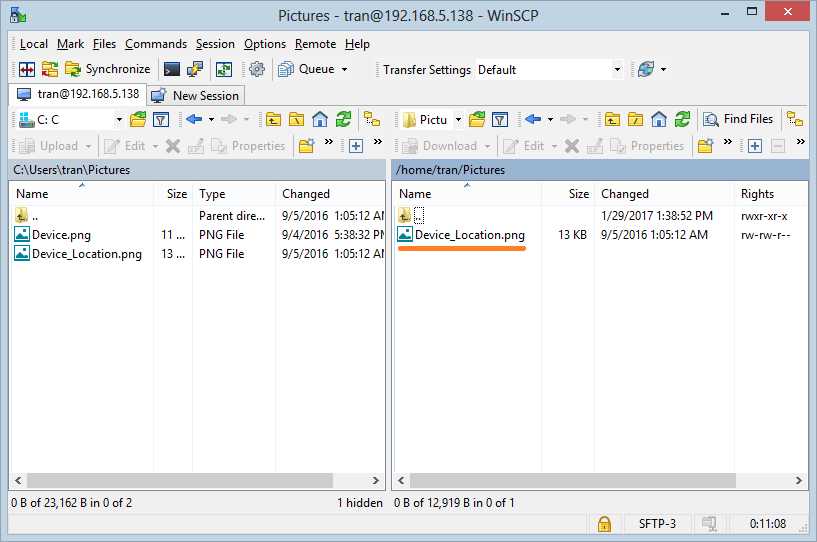Screen dimensions: 817x542
Task: Open the Files menu
Action: (104, 44)
